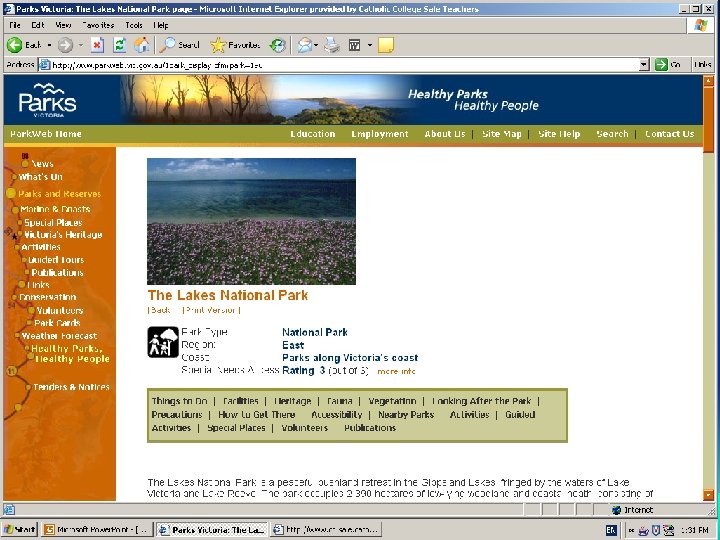Screen dimensions: 720x540
Task: Select News in the sidebar
Action: coord(42,164)
